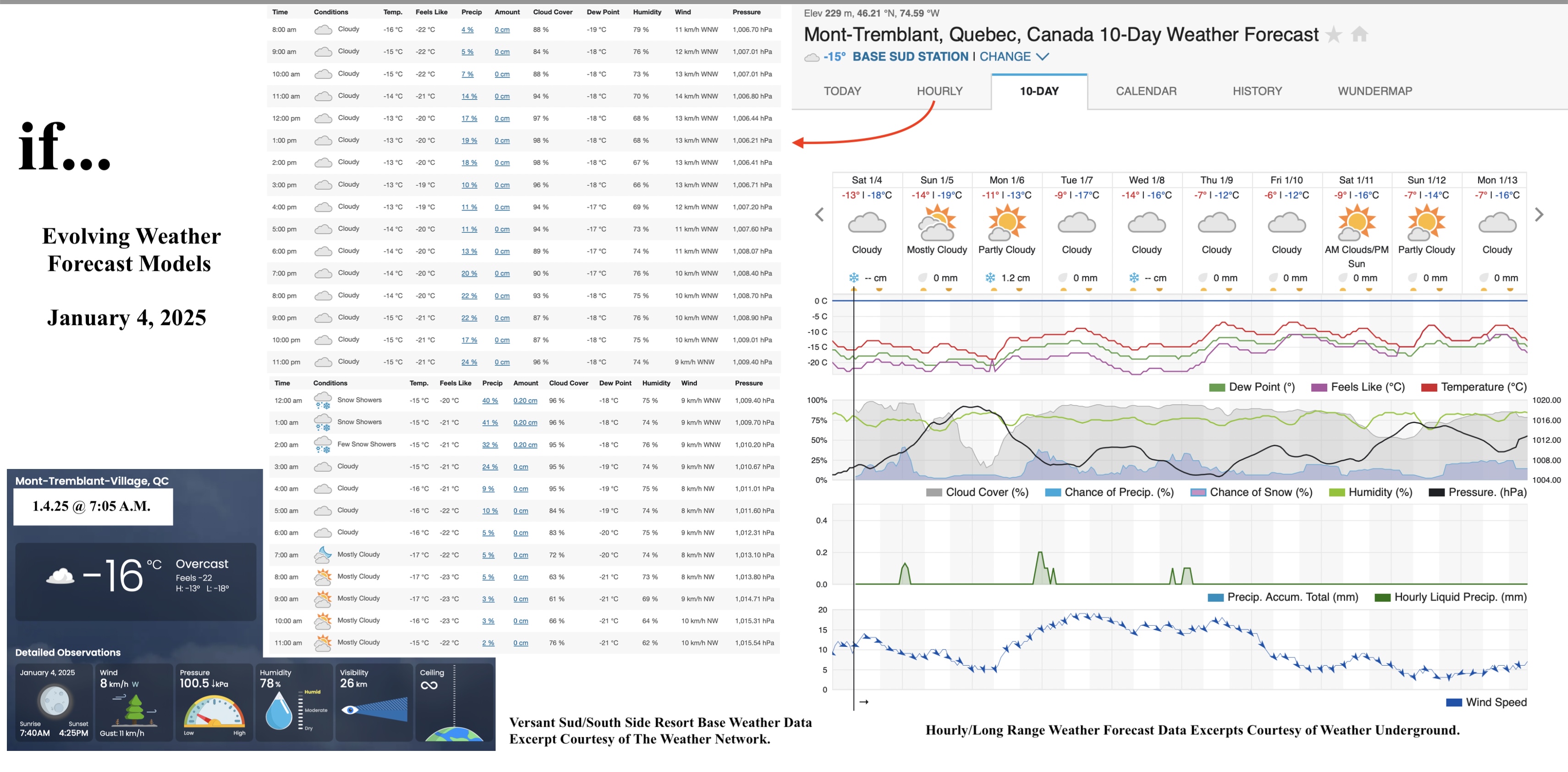Toggle the Chance of Precip. legend entry
This screenshot has width=1568, height=772.
pyautogui.click(x=1109, y=492)
